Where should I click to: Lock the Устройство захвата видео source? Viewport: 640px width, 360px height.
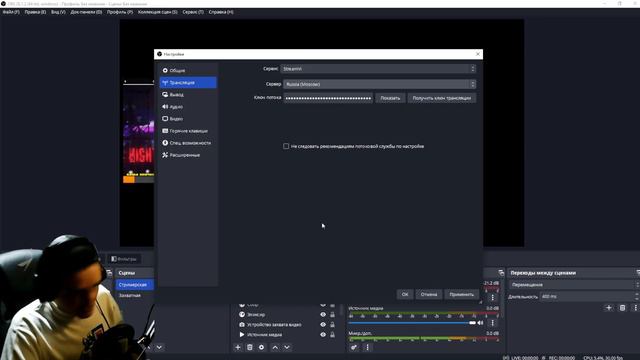(332, 324)
